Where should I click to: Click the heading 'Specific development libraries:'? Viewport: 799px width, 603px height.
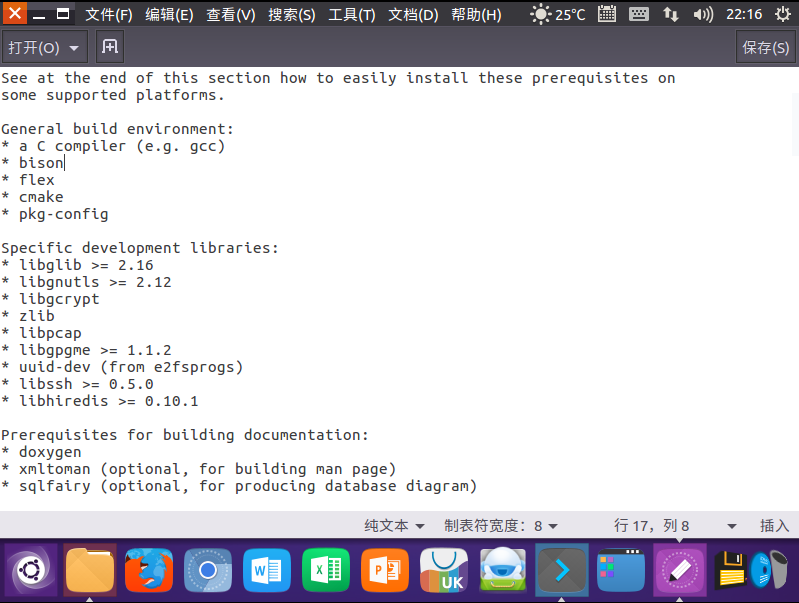140,248
